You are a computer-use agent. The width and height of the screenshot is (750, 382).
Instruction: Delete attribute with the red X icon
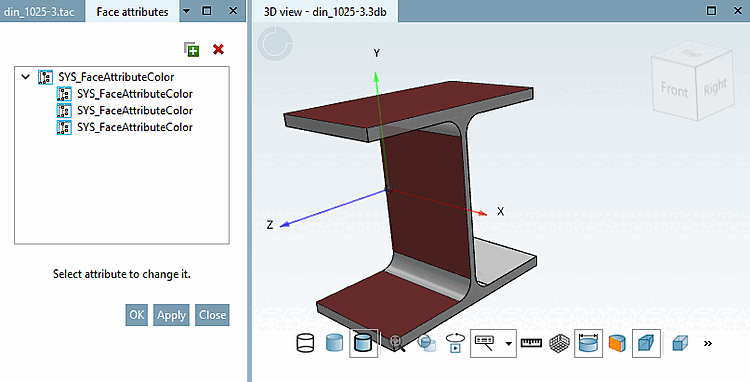tap(219, 49)
